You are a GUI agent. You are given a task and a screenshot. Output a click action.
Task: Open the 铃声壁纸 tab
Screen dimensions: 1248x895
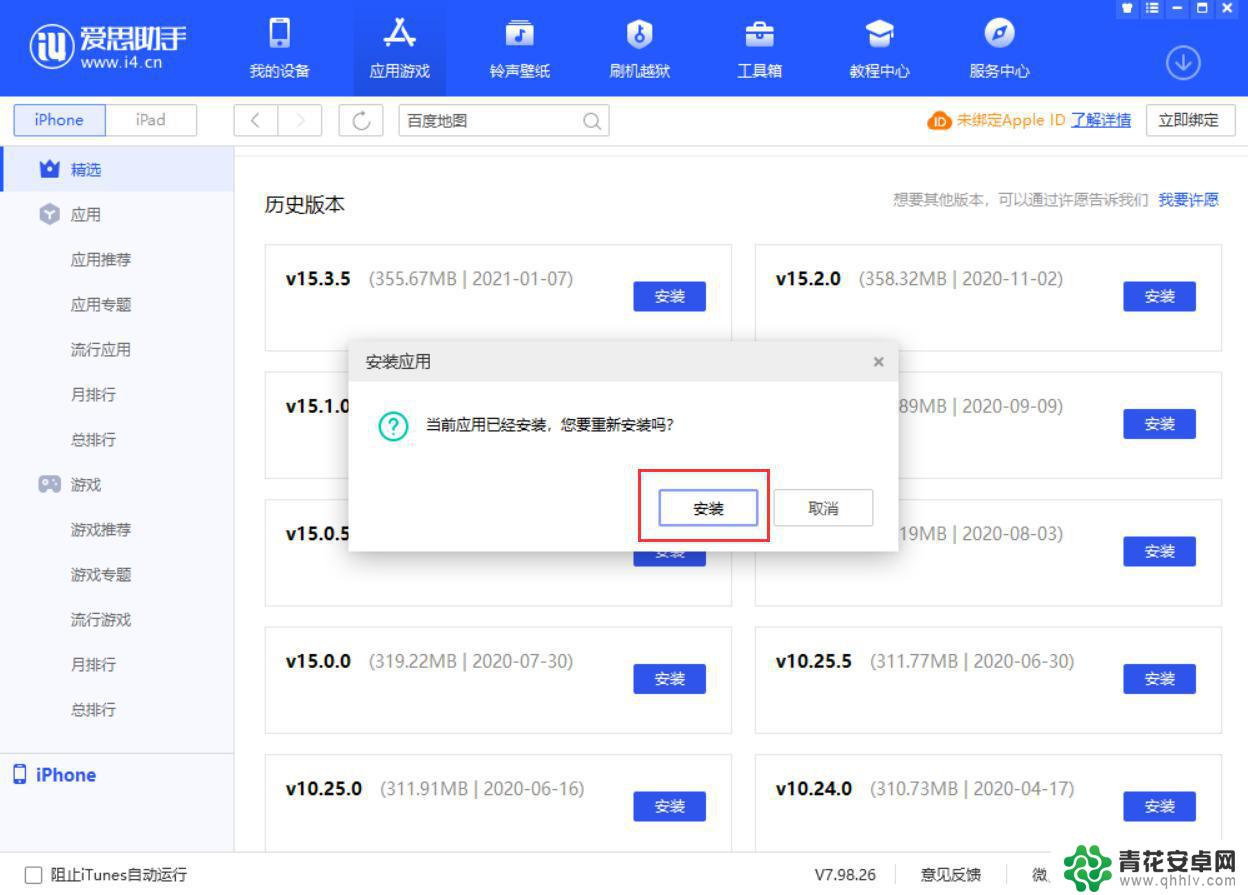tap(519, 48)
